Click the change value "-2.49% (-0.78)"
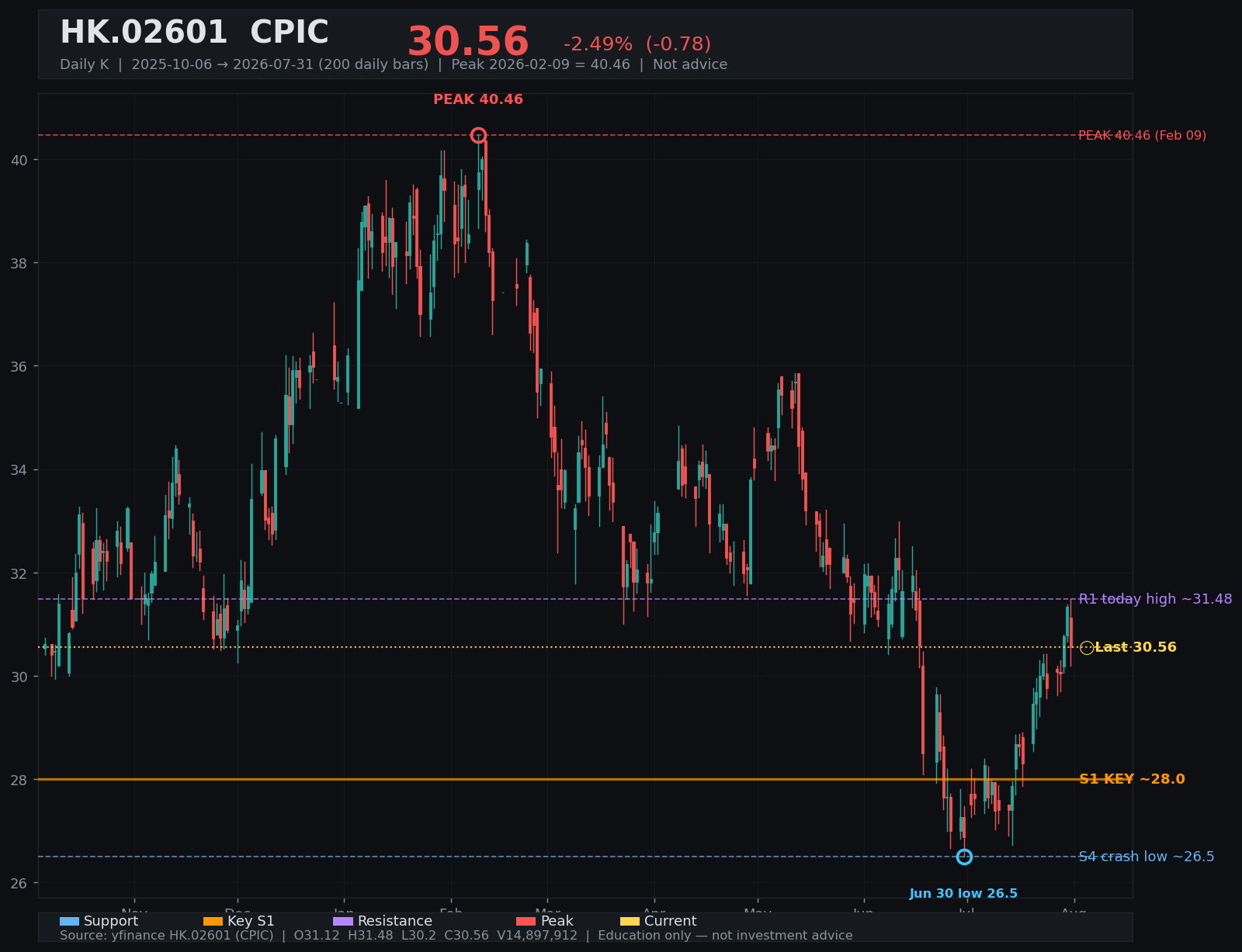1242x952 pixels. pyautogui.click(x=637, y=44)
